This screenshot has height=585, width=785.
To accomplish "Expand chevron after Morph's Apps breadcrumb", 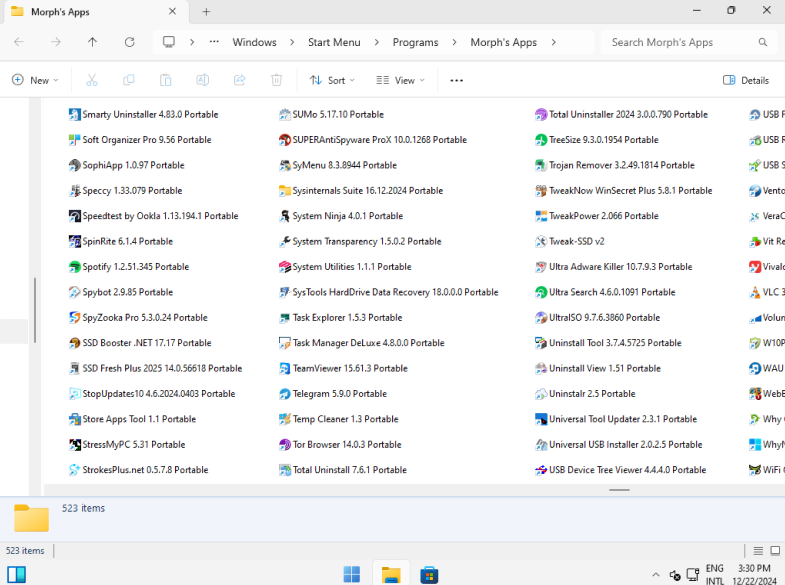I will coord(554,43).
